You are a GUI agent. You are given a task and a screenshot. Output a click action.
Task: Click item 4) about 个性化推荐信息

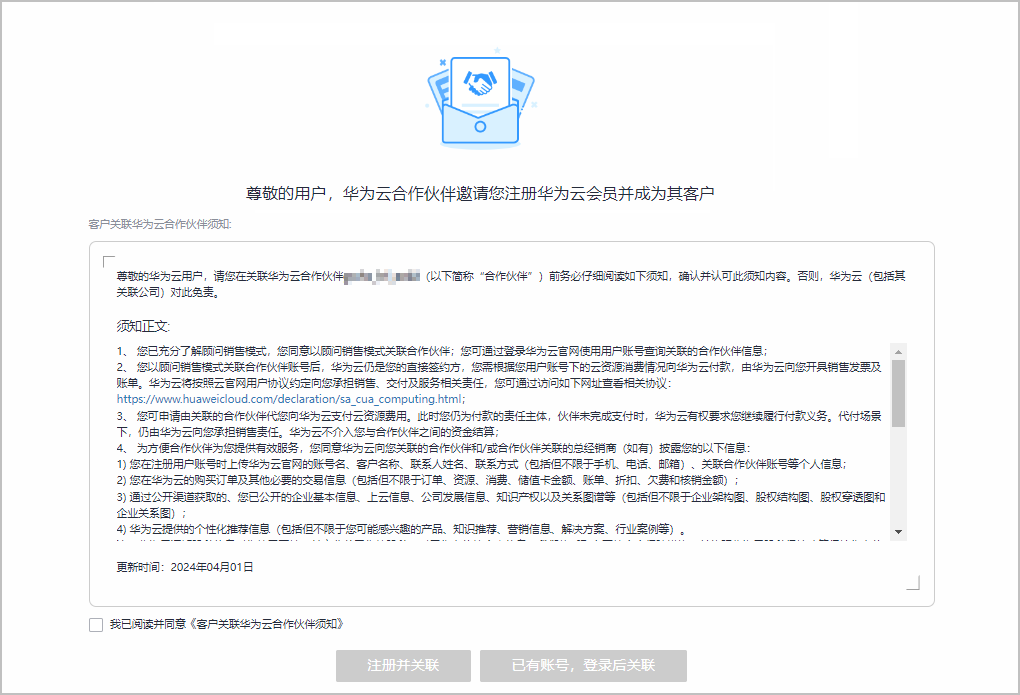point(401,529)
